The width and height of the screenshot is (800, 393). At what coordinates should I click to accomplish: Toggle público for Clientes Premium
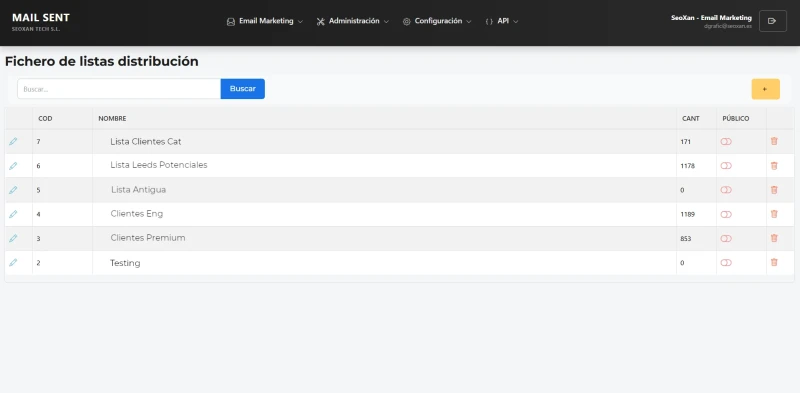[x=726, y=238]
